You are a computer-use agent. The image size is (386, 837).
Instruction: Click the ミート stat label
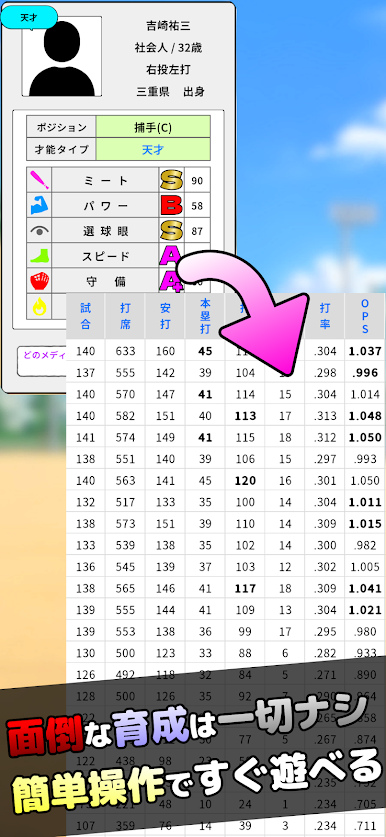[105, 181]
